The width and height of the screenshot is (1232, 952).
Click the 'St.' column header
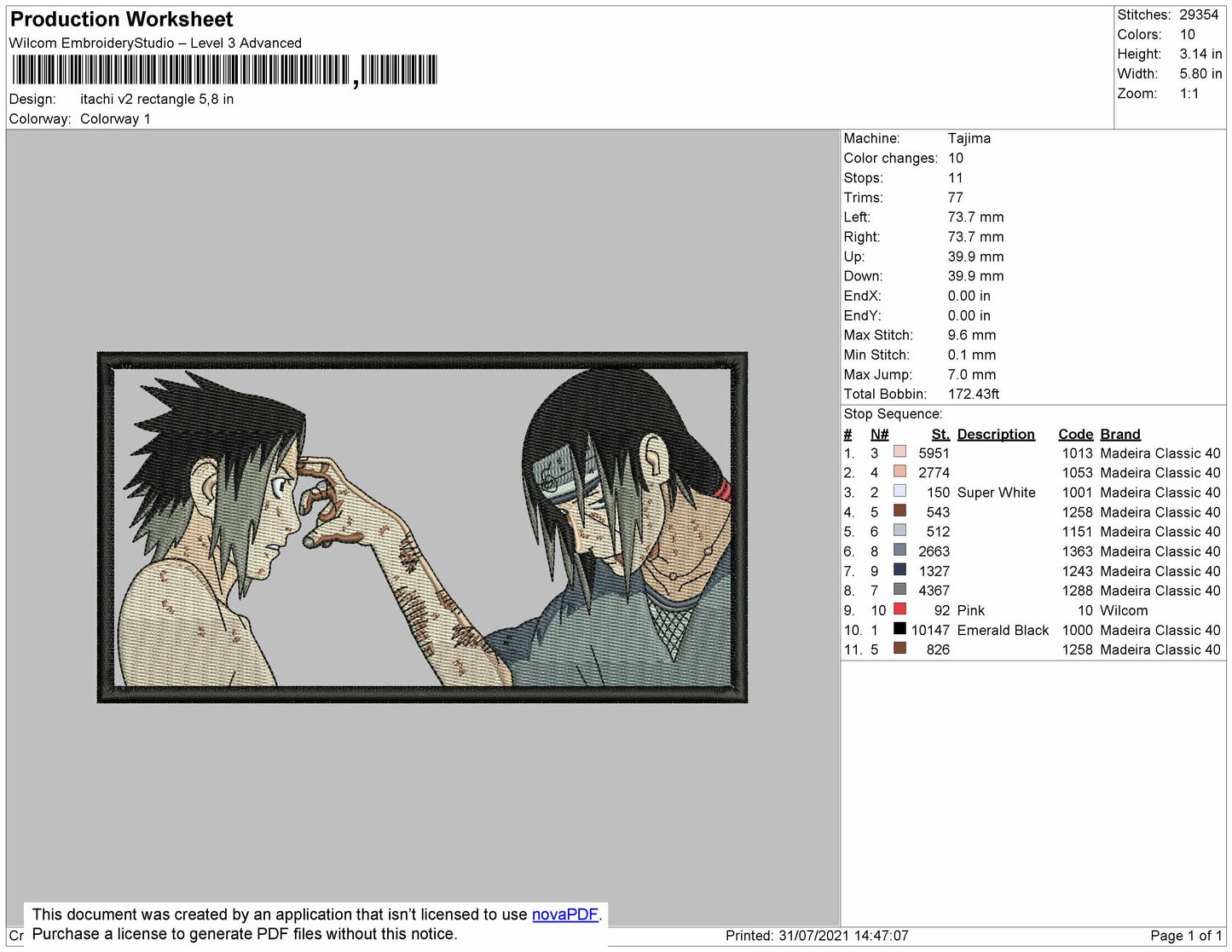click(940, 435)
